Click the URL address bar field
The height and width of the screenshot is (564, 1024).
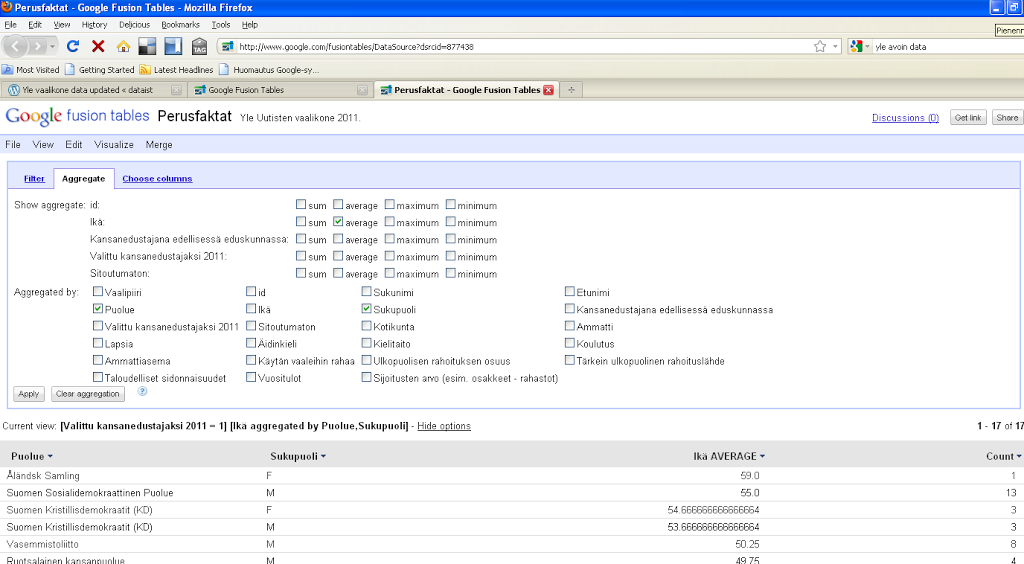(520, 46)
